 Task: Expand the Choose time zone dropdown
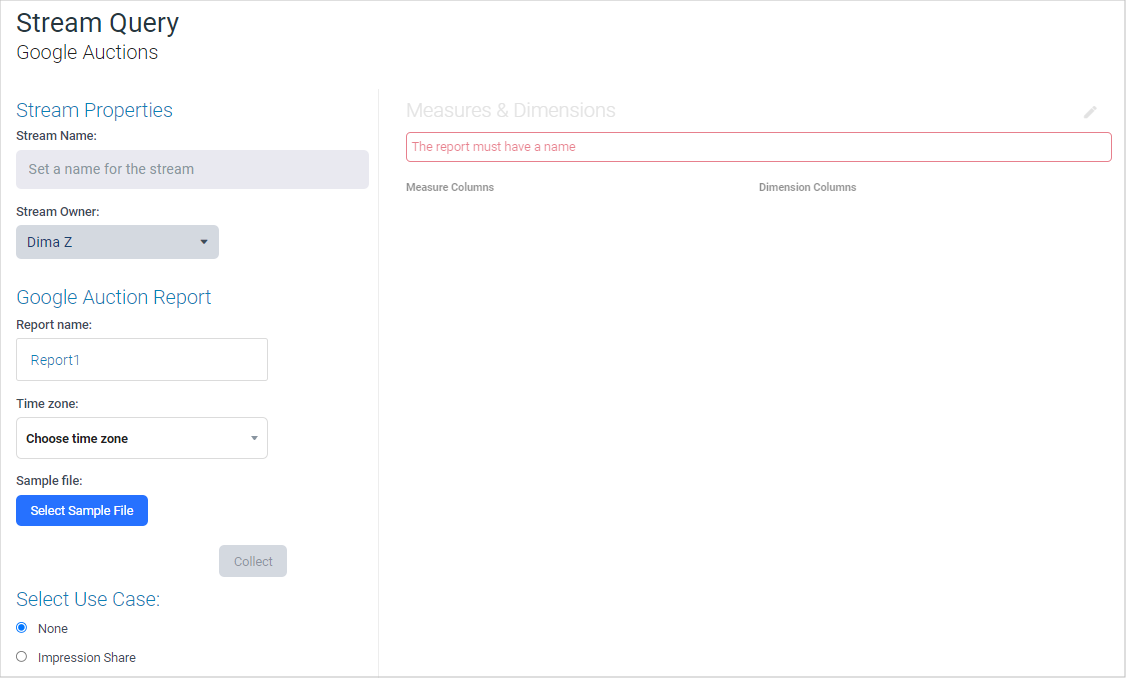142,438
